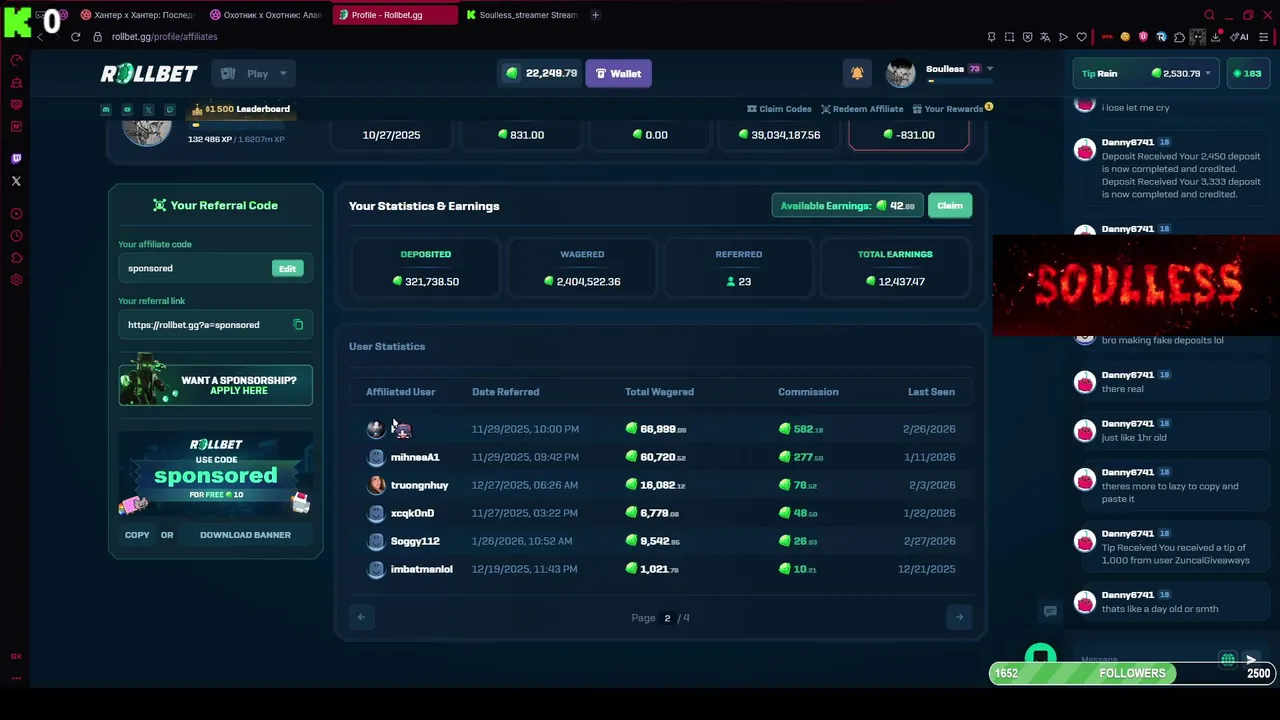Edit the affiliate code

(x=287, y=268)
